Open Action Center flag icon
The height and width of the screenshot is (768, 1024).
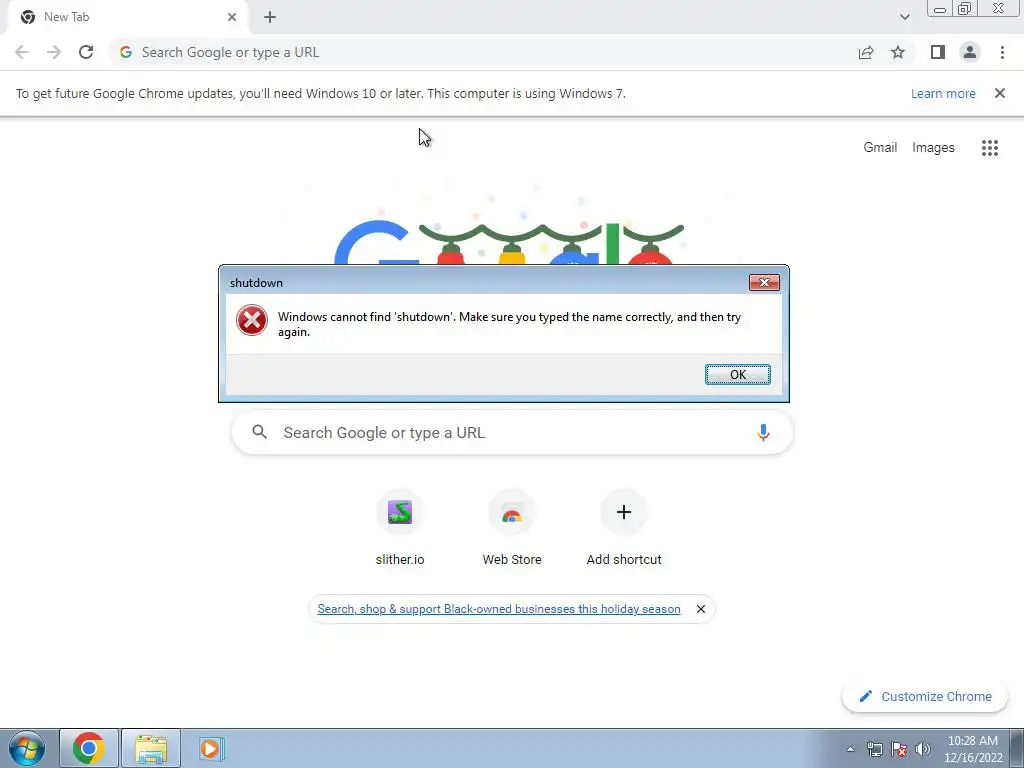(x=899, y=749)
